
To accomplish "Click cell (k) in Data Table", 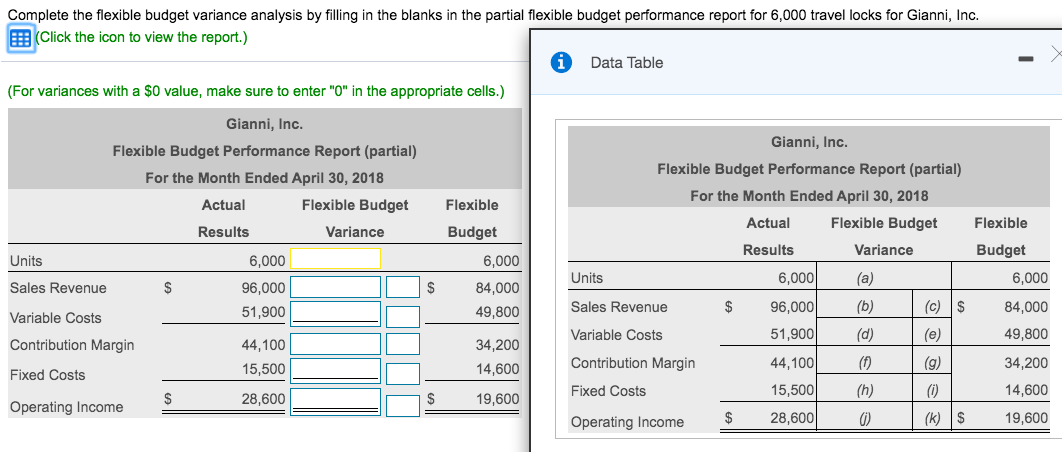I will pyautogui.click(x=932, y=418).
